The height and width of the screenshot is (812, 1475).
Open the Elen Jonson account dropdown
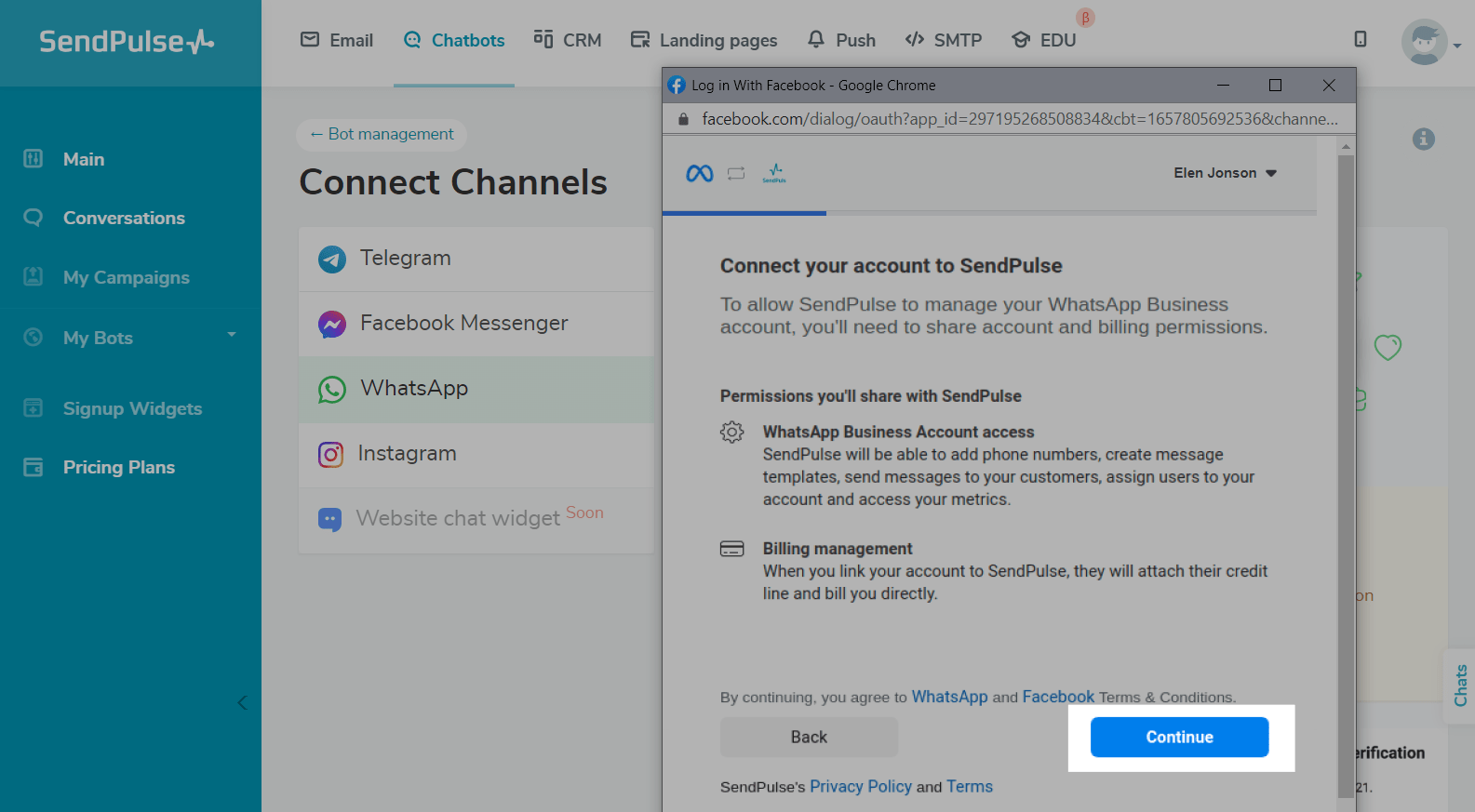pos(1225,173)
